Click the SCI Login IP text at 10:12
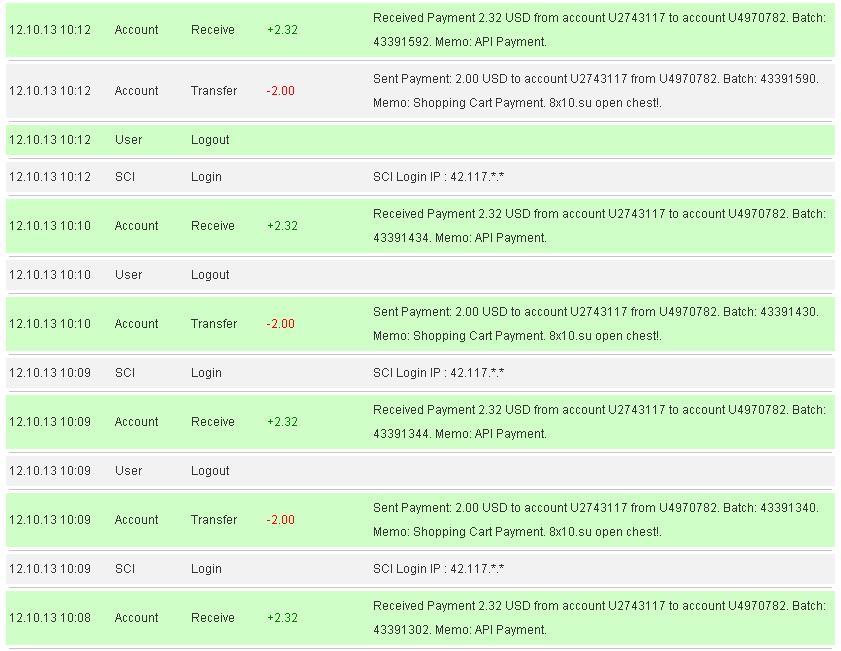 tap(438, 177)
